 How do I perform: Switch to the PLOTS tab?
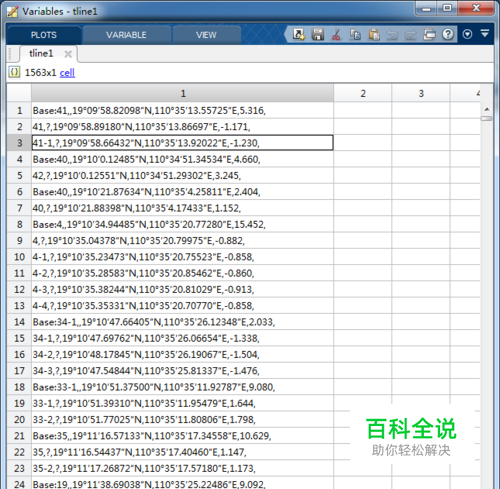point(44,35)
